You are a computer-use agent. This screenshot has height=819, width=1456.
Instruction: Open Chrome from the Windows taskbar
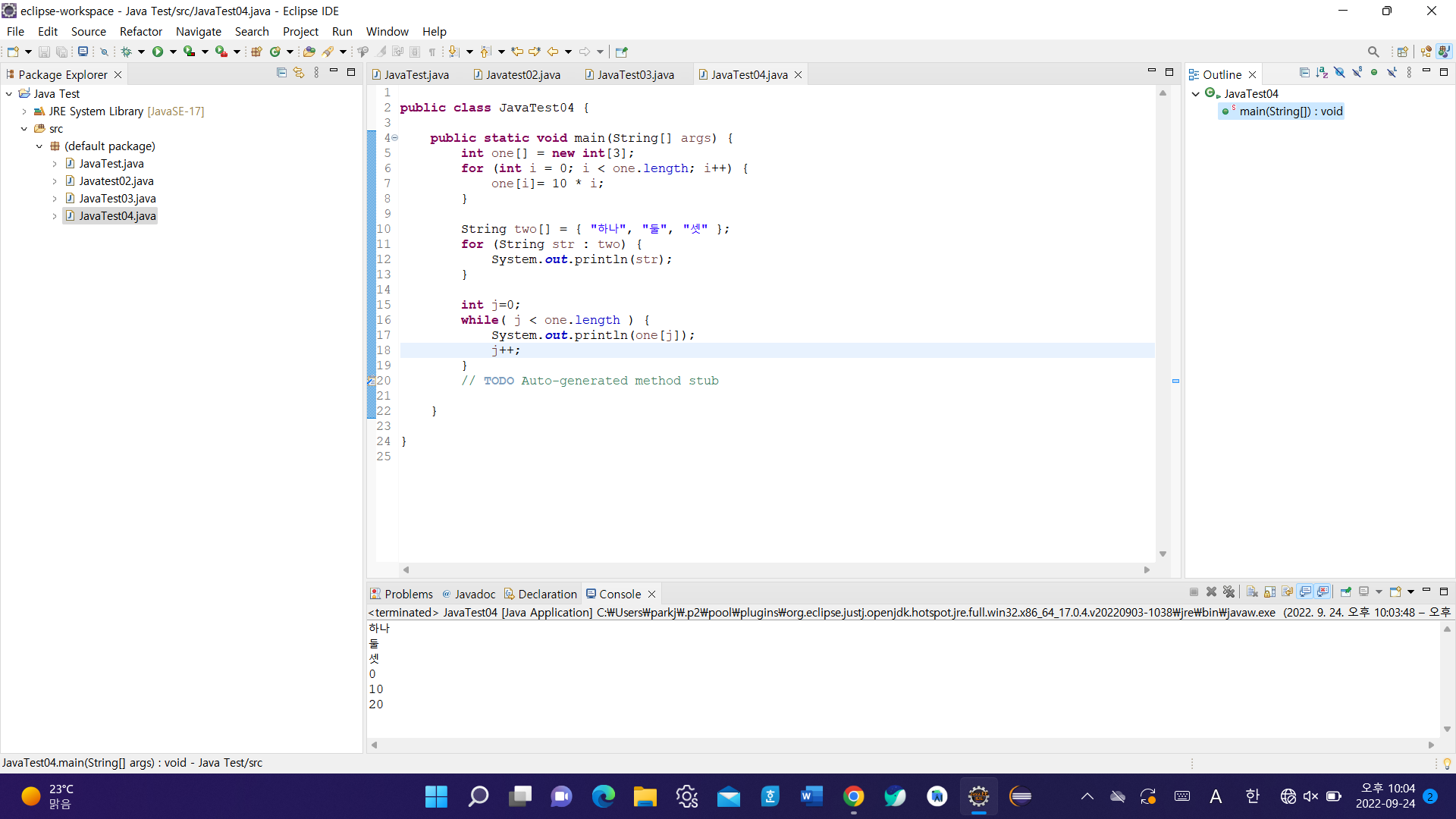[x=853, y=796]
